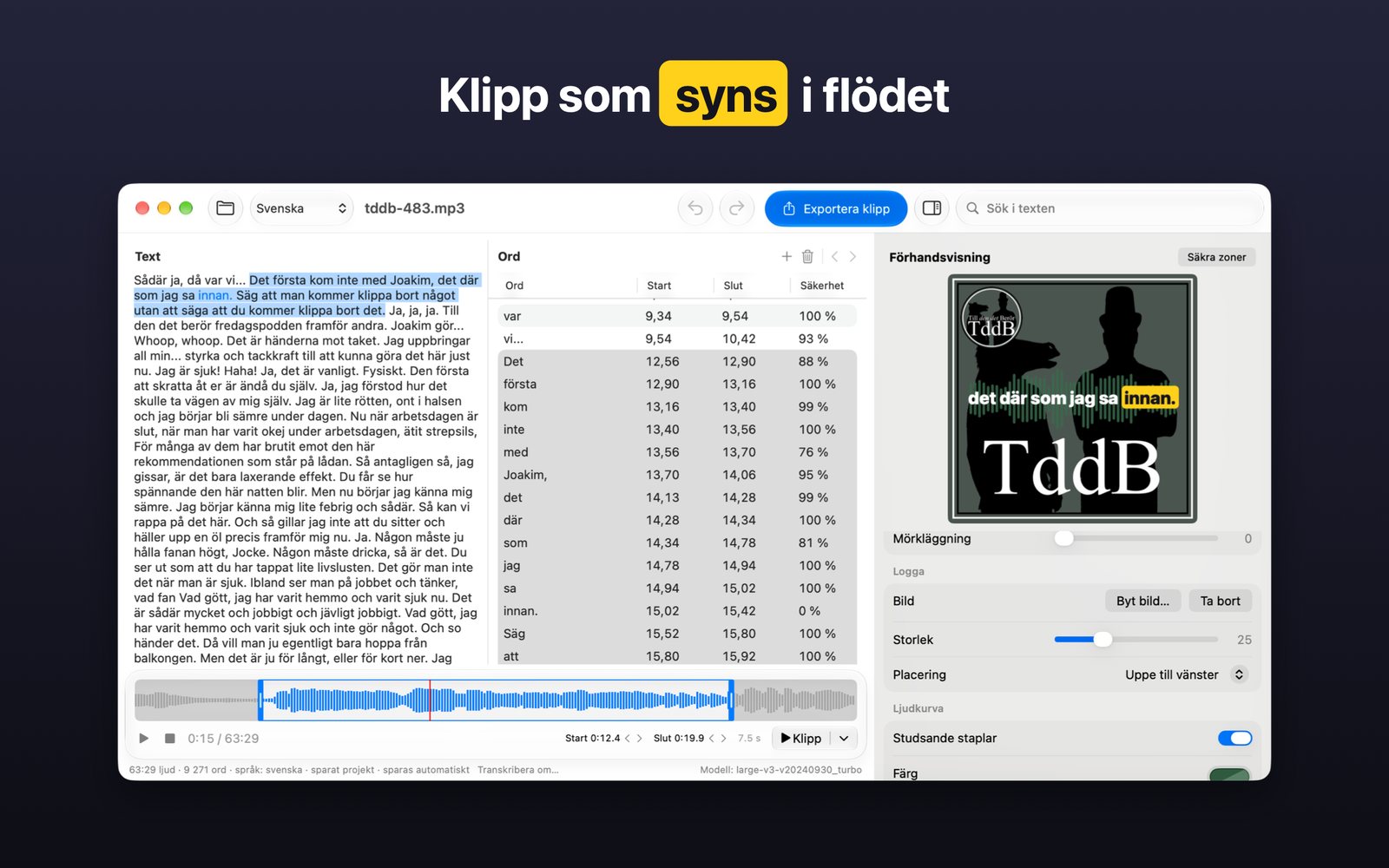Focus the Sök i texten search field
This screenshot has height=868, width=1389.
[1109, 208]
